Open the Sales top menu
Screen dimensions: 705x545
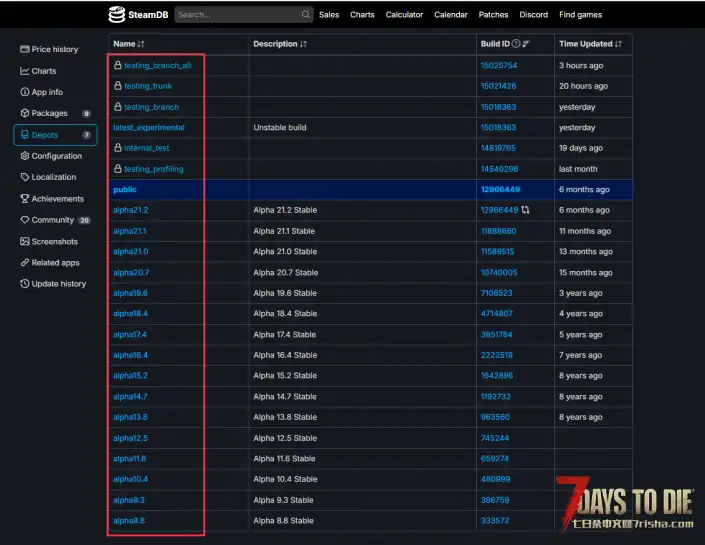(x=329, y=14)
